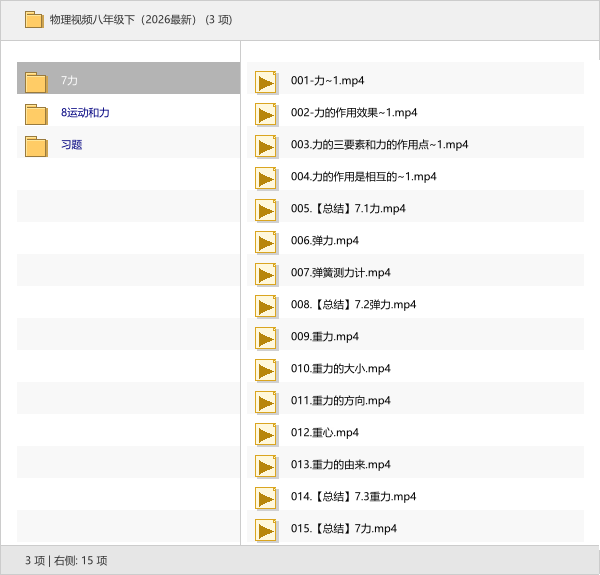Open the 8运动和力 folder link
Screen dimensions: 600x575
[x=85, y=113]
